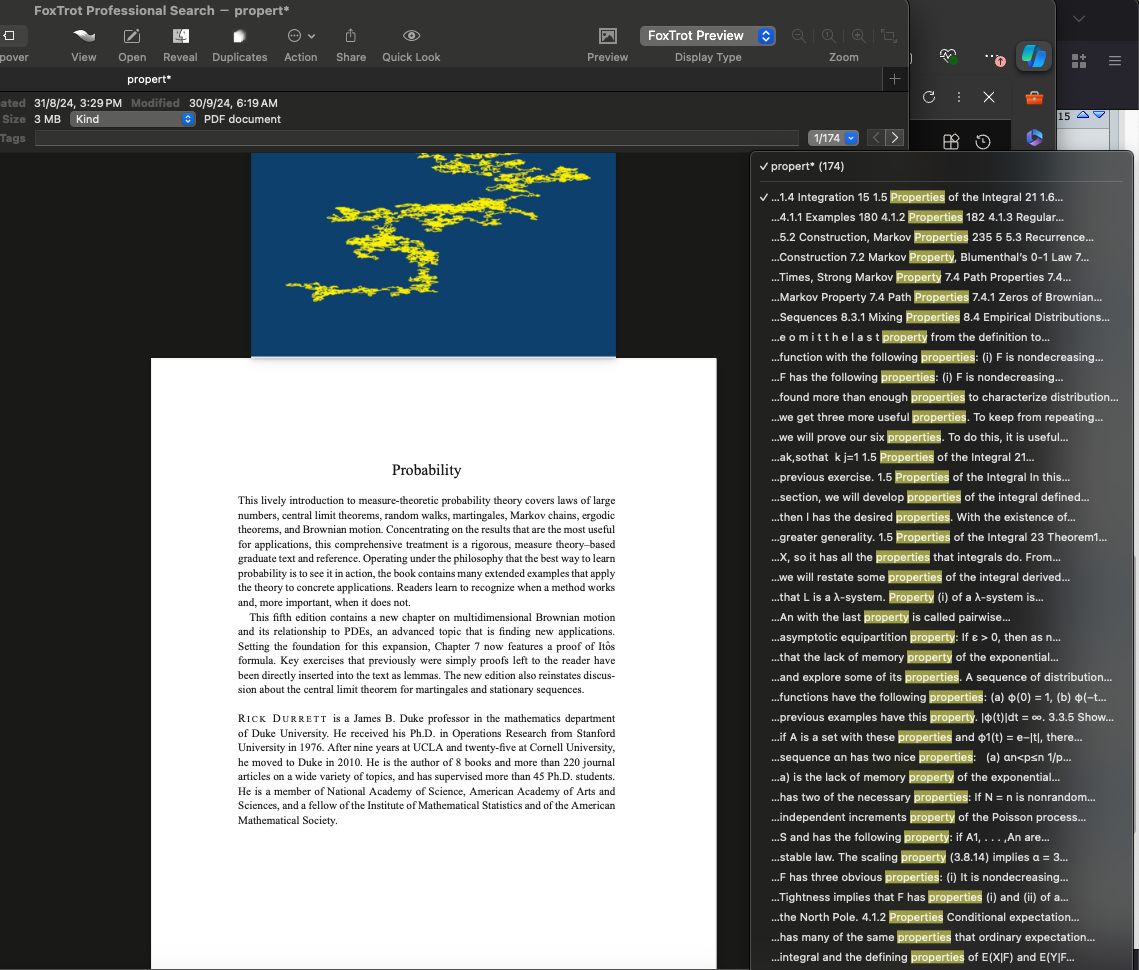
Task: Click the Brownian motion cover image
Action: click(433, 254)
